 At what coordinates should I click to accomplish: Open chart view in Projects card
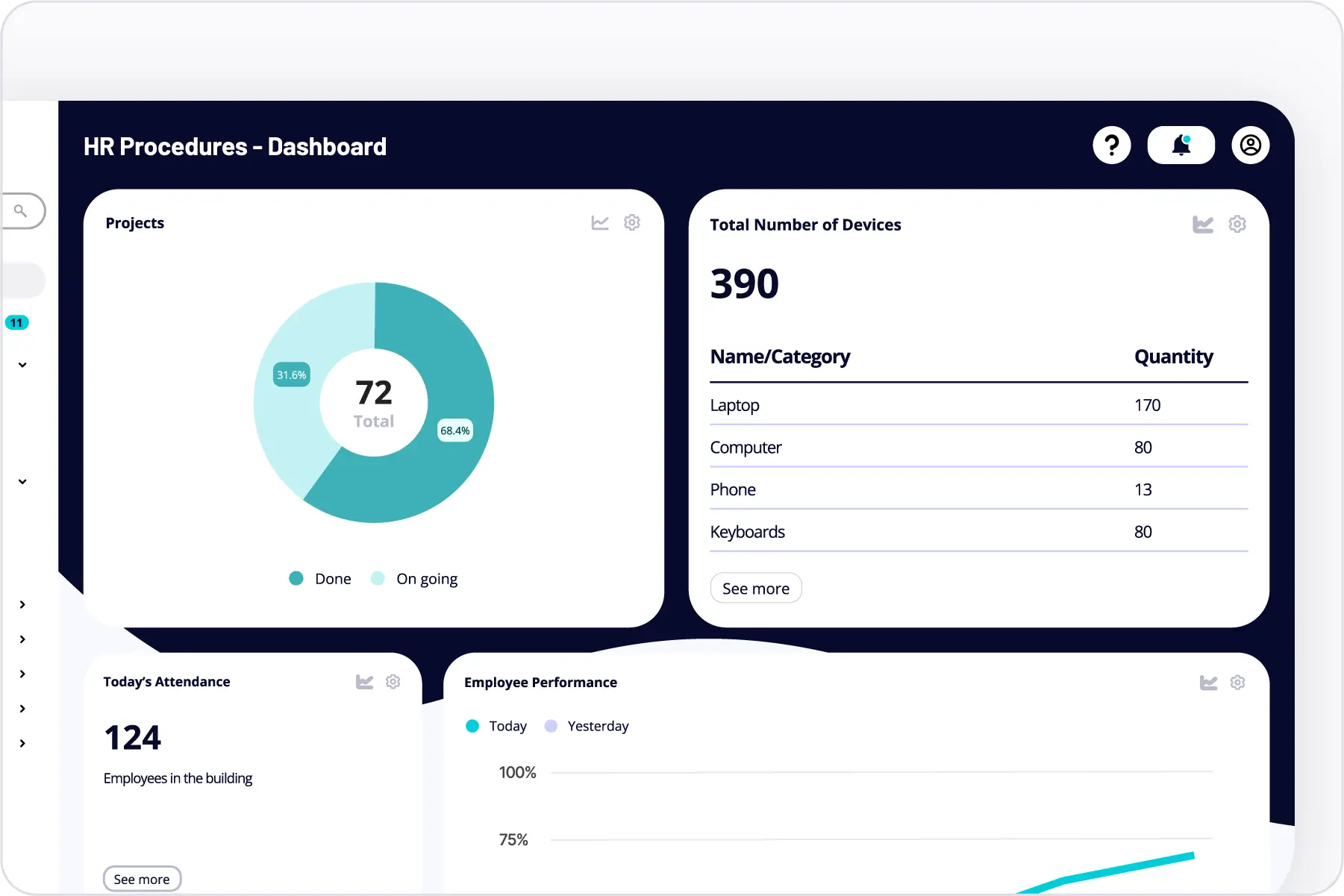click(600, 222)
